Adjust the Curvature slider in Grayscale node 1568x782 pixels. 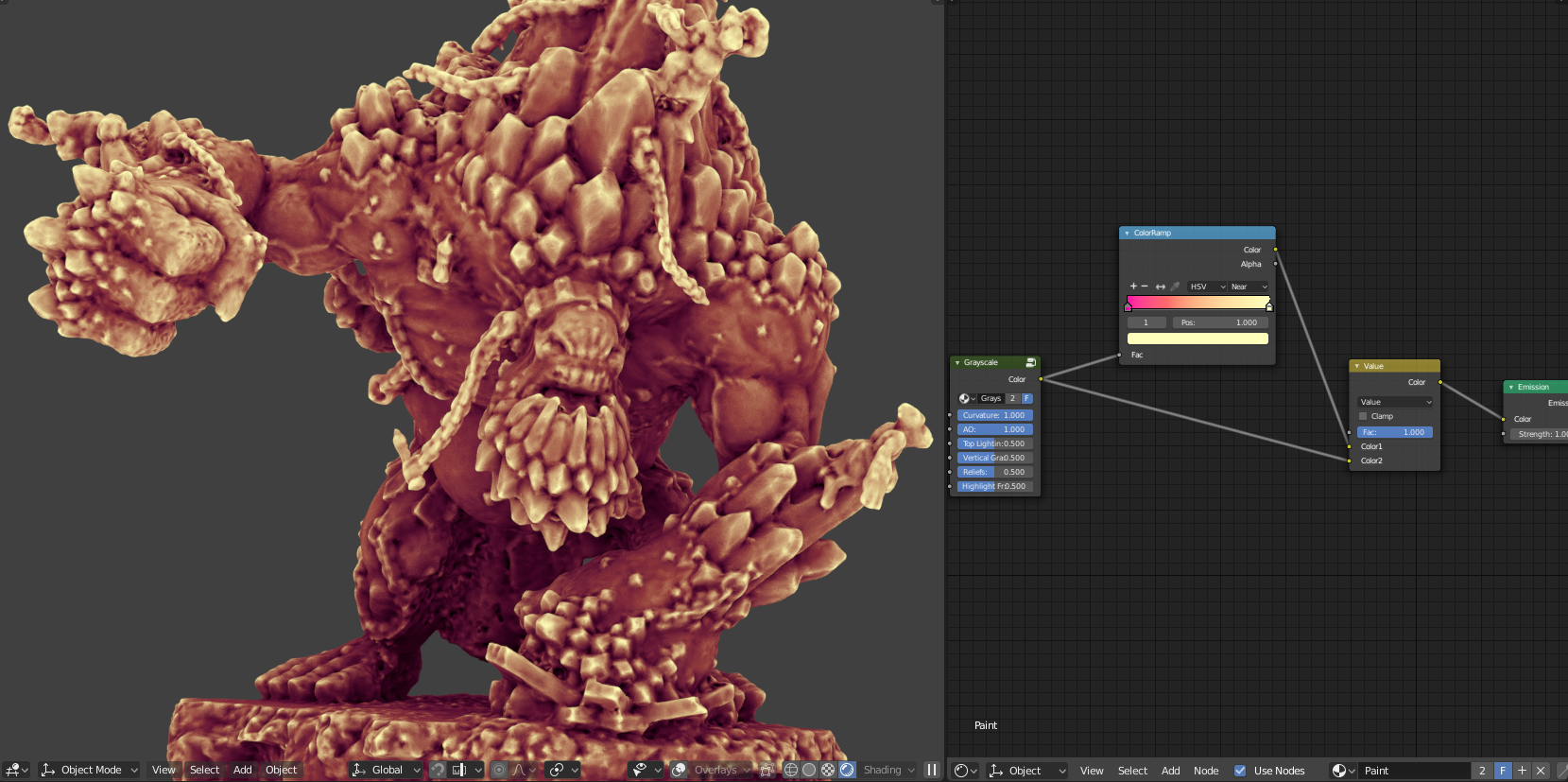pyautogui.click(x=994, y=415)
